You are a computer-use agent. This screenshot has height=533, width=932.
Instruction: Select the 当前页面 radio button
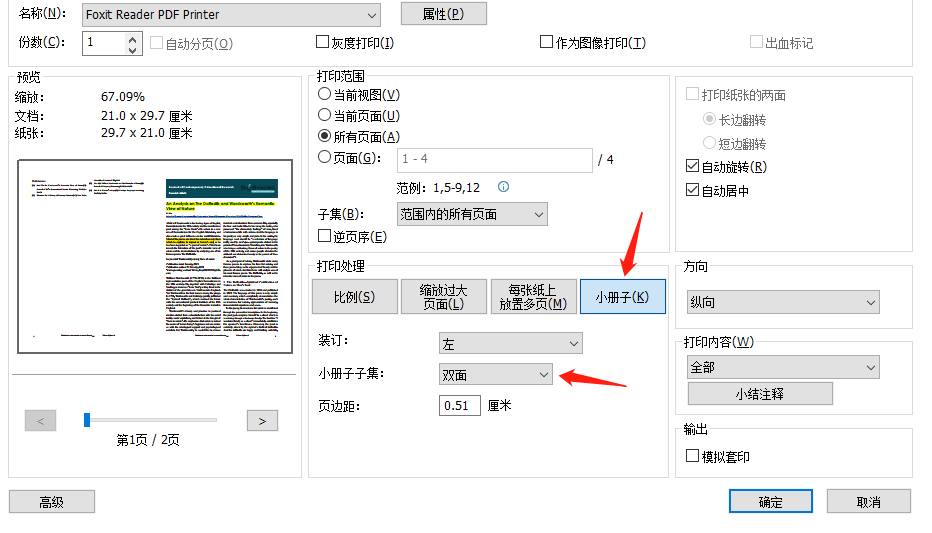tap(324, 116)
